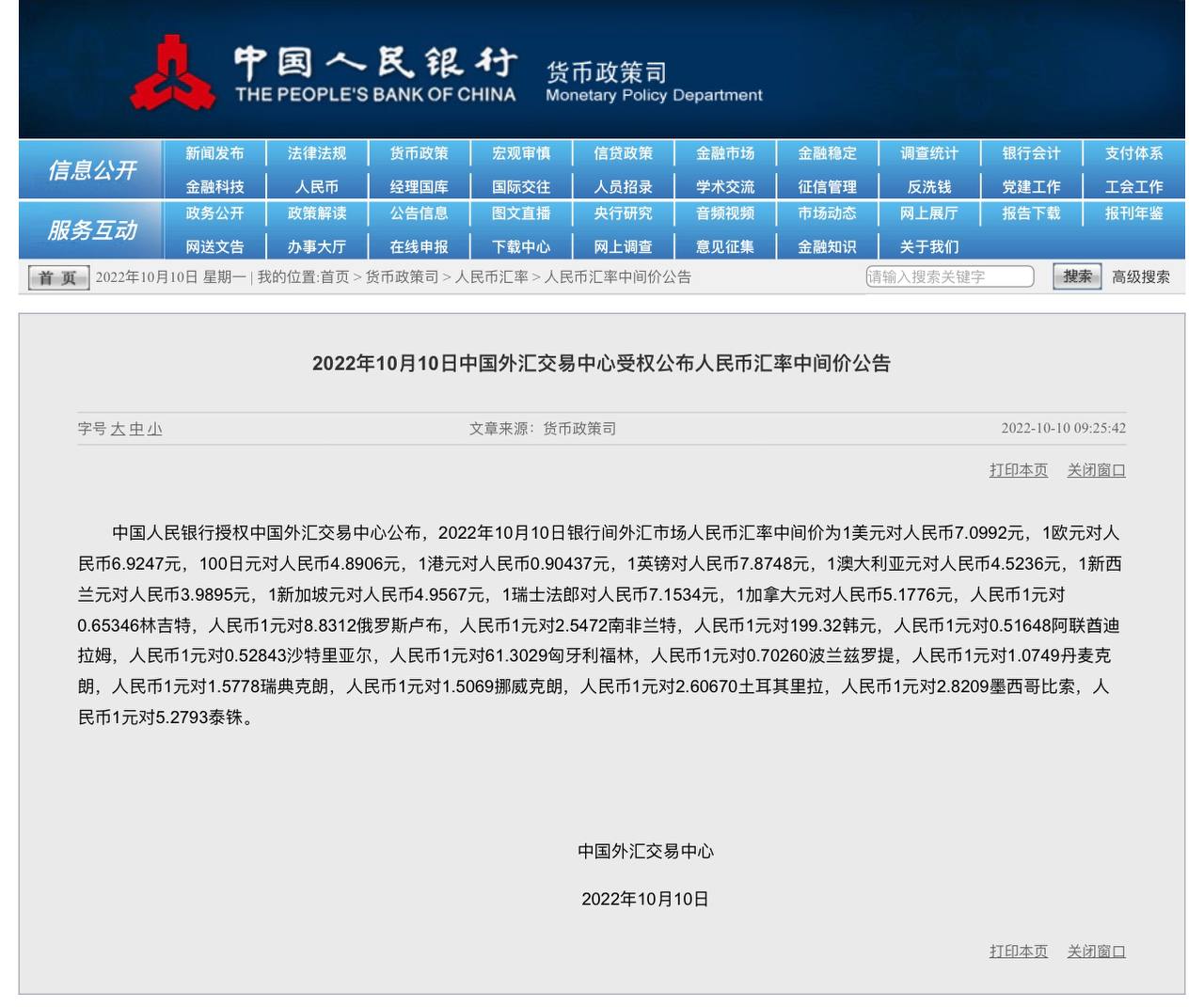Open the 公告信息 link

click(420, 213)
